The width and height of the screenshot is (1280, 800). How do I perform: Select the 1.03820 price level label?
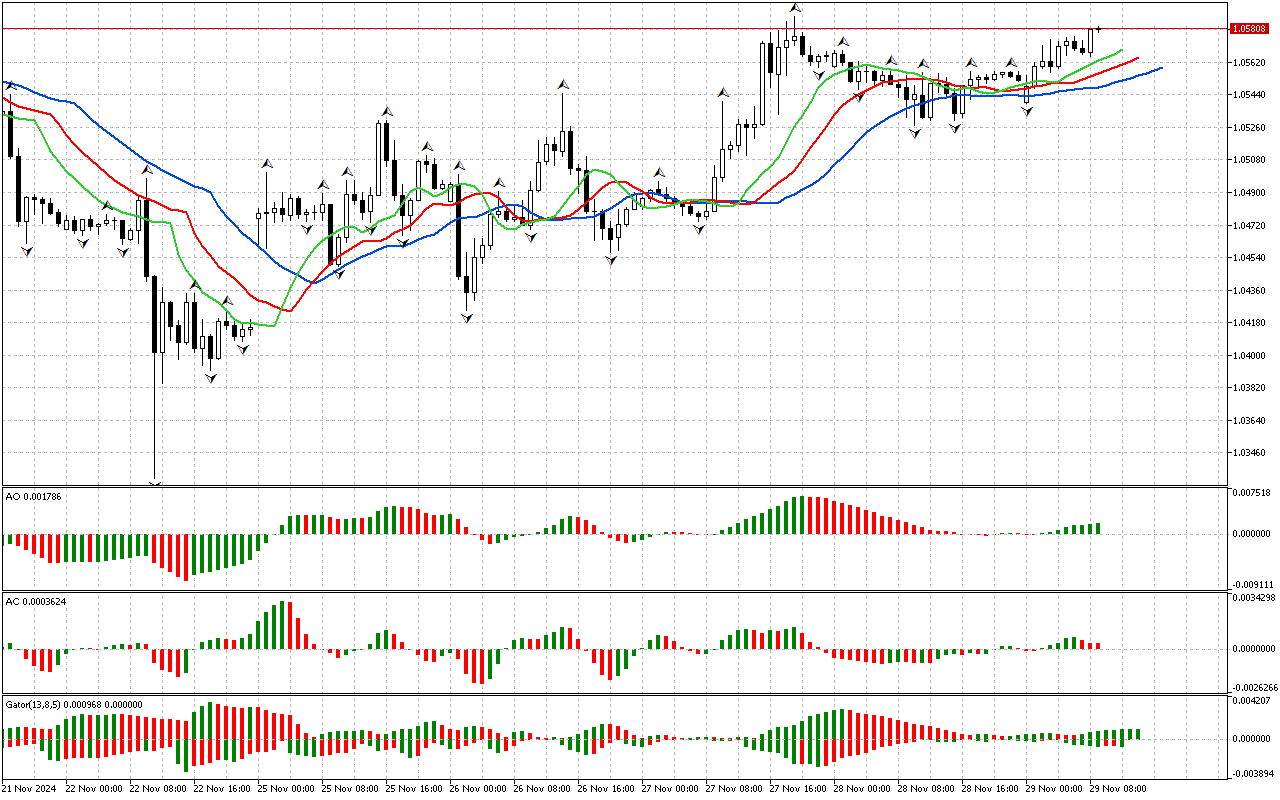[x=1251, y=387]
